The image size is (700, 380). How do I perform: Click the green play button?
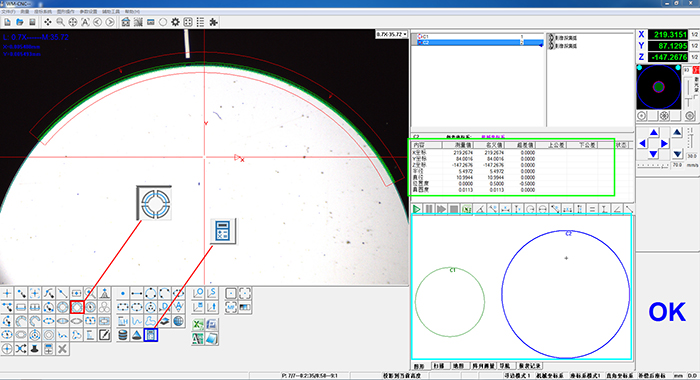point(417,209)
